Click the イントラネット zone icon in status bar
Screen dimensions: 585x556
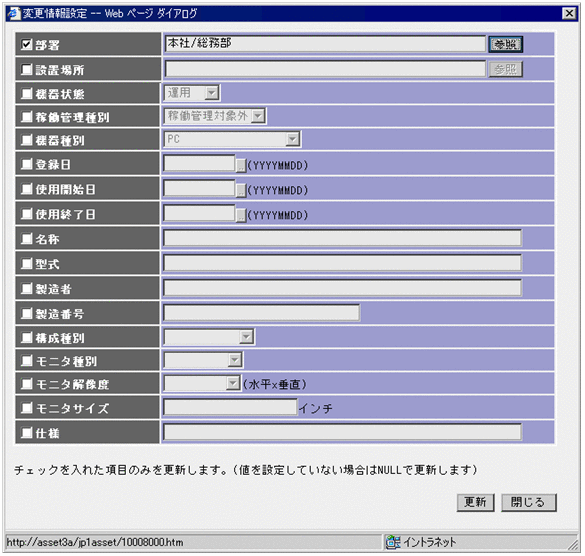tap(393, 542)
